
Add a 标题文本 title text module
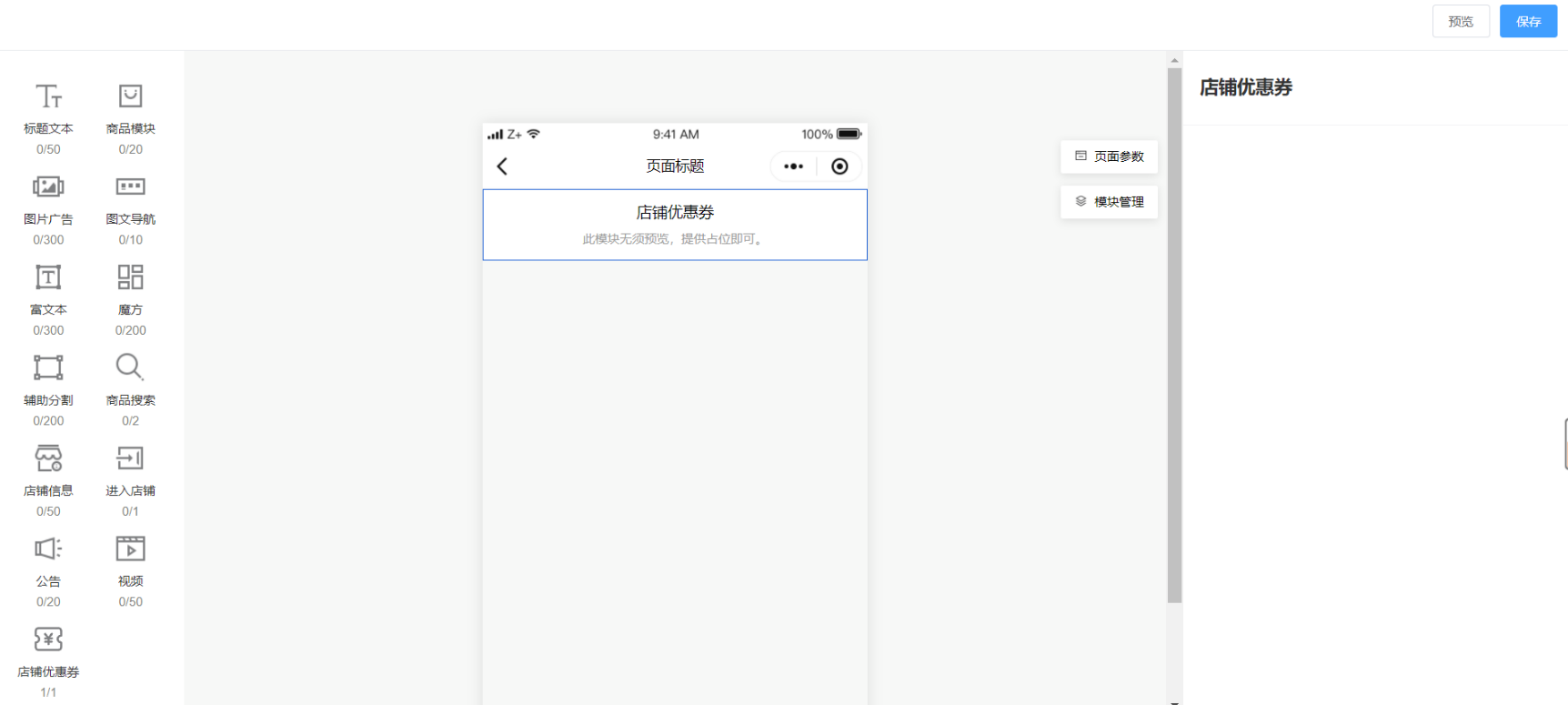coord(48,118)
